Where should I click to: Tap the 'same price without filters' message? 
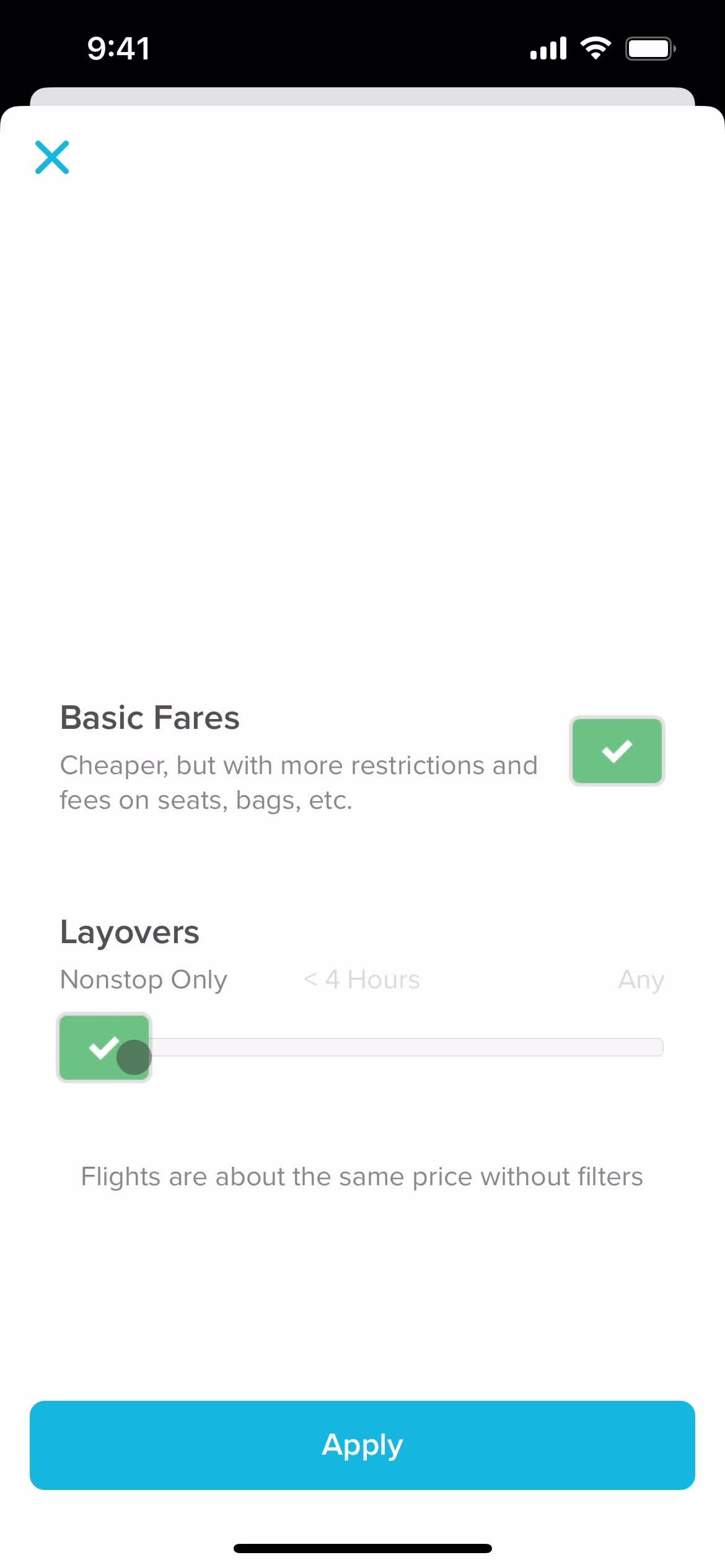[362, 1177]
